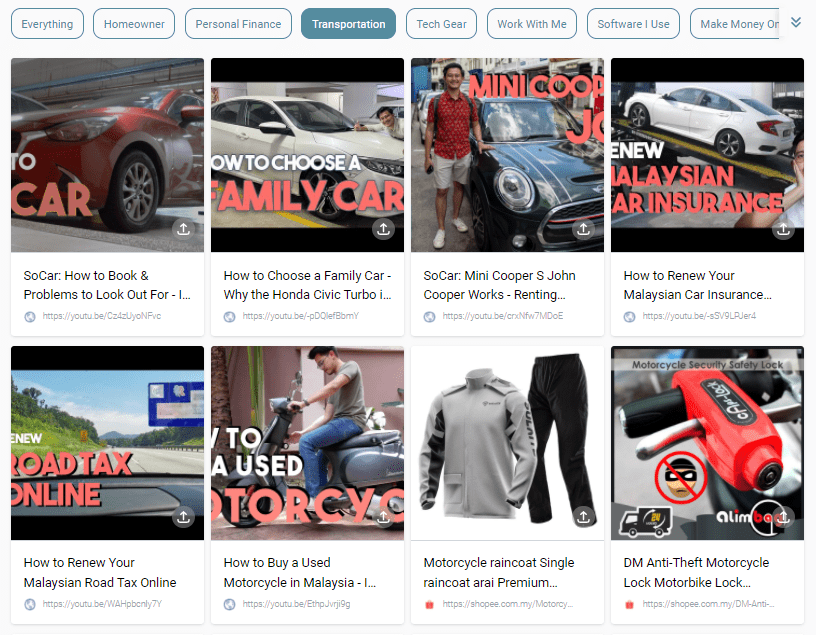
Task: Open the shopee.com.my/Motorcy... link
Action: 507,604
